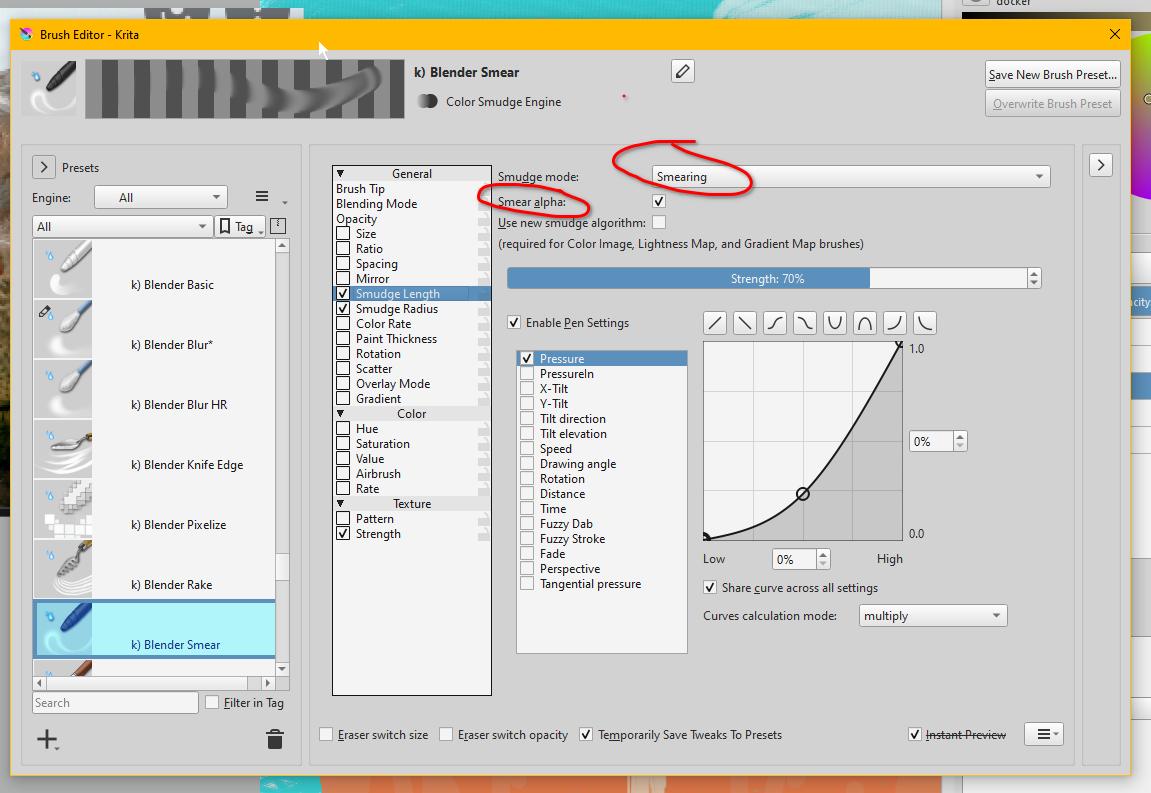The image size is (1151, 793).
Task: Enable Eraser switch opacity checkbox
Action: [x=446, y=734]
